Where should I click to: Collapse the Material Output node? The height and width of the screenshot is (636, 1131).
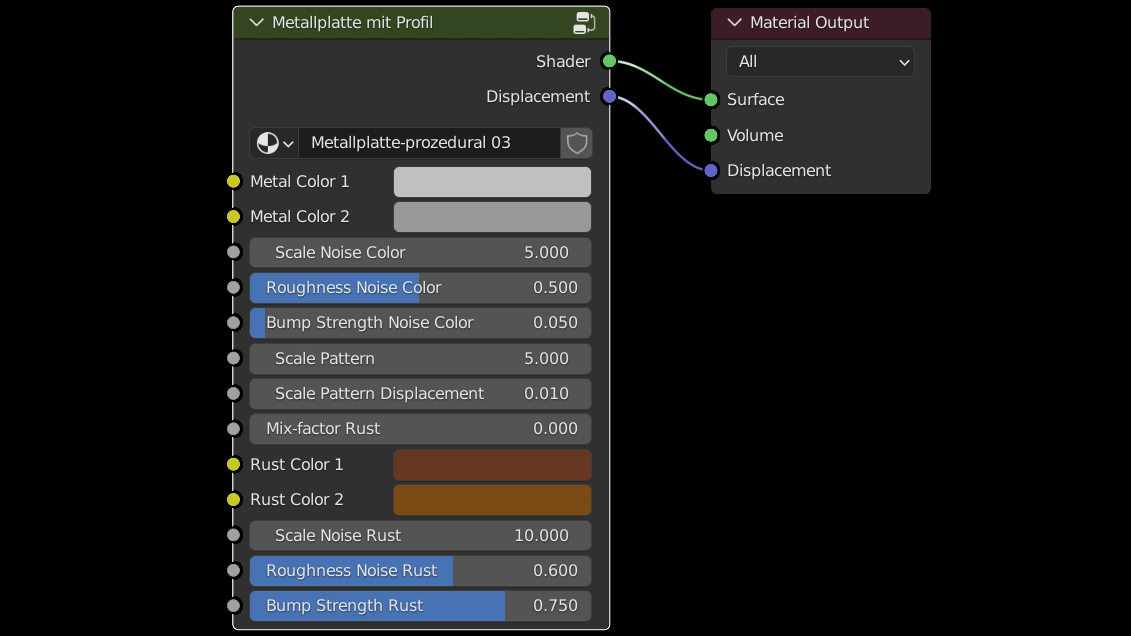click(x=735, y=23)
